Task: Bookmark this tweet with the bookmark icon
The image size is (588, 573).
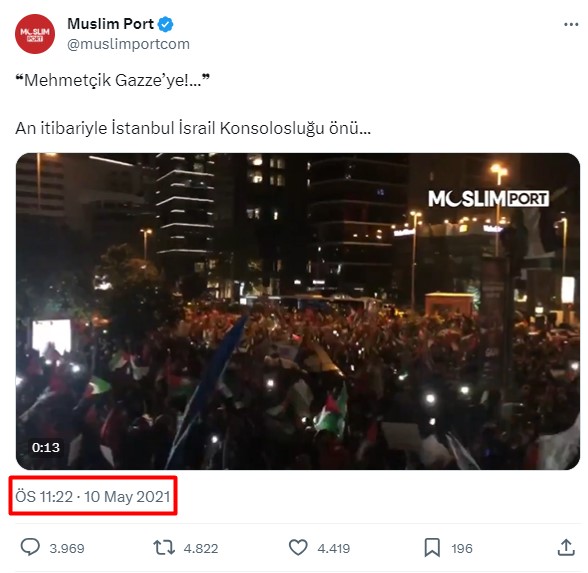Action: pyautogui.click(x=432, y=548)
